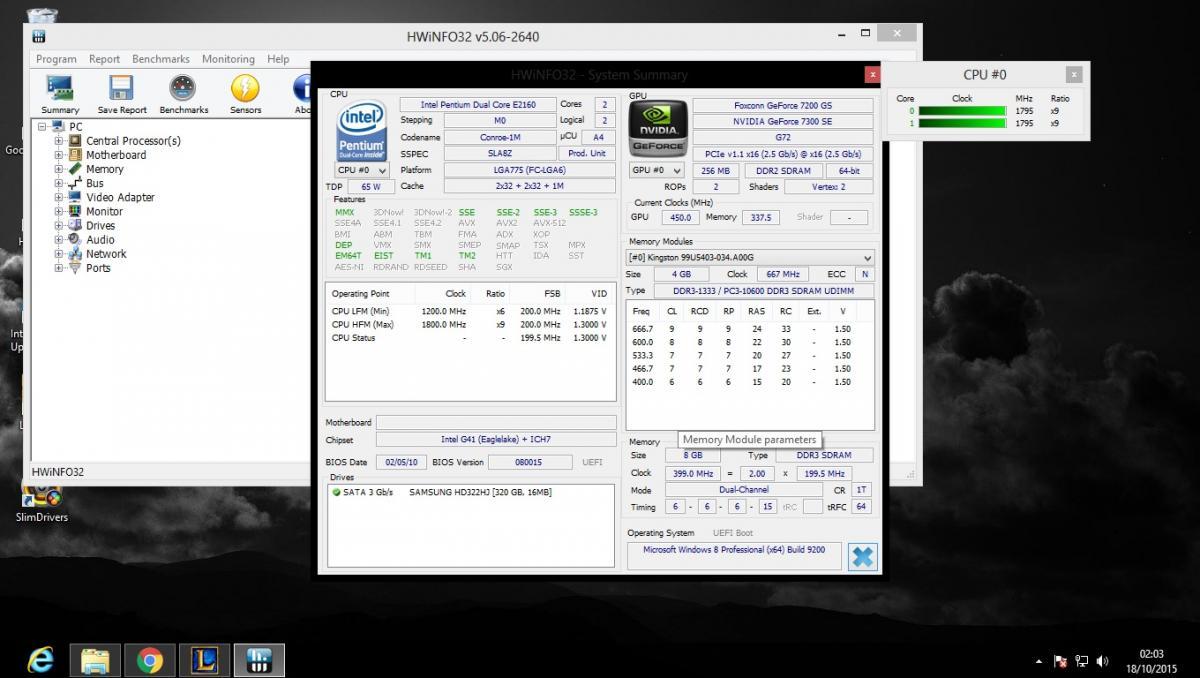Click the blue X button in System Summary
The height and width of the screenshot is (678, 1200).
tap(861, 556)
